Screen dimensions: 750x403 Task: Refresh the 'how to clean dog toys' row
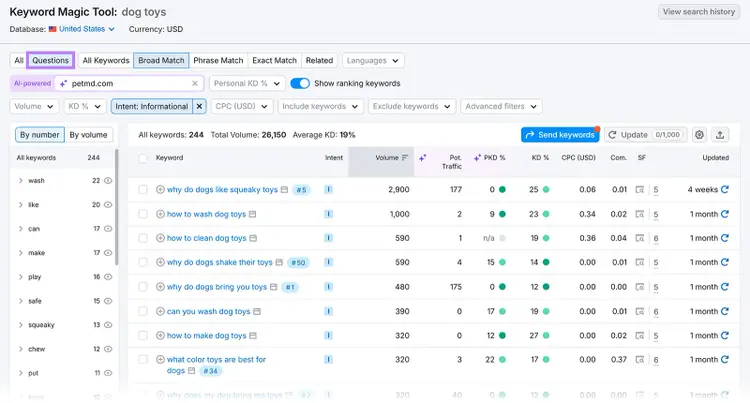tap(725, 238)
